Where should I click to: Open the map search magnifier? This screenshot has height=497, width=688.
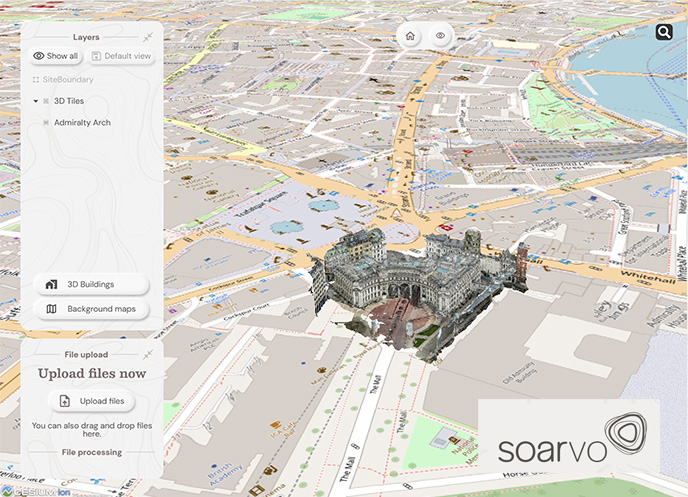click(664, 32)
